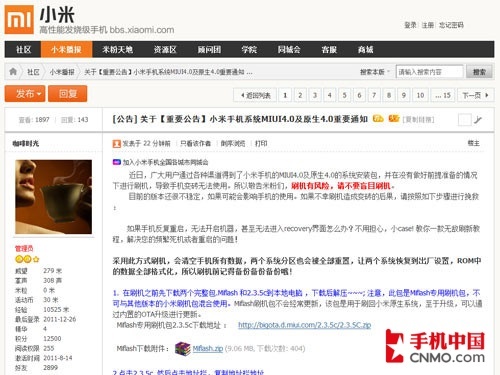
Task: Click 社区 in the breadcrumb
Action: pyautogui.click(x=33, y=72)
